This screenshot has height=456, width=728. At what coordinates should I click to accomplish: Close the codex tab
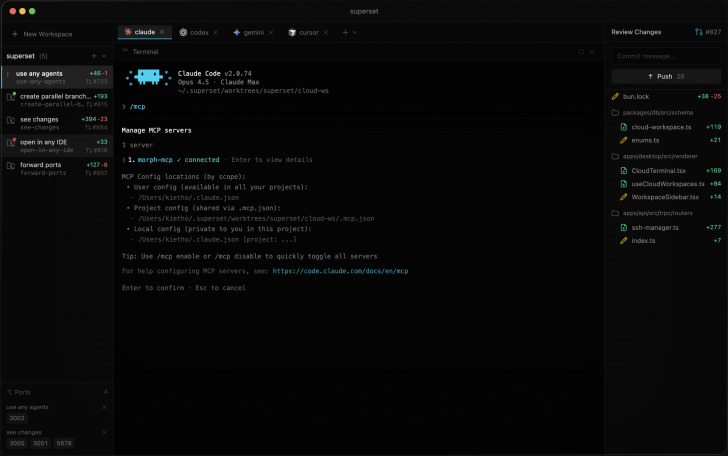pyautogui.click(x=215, y=33)
